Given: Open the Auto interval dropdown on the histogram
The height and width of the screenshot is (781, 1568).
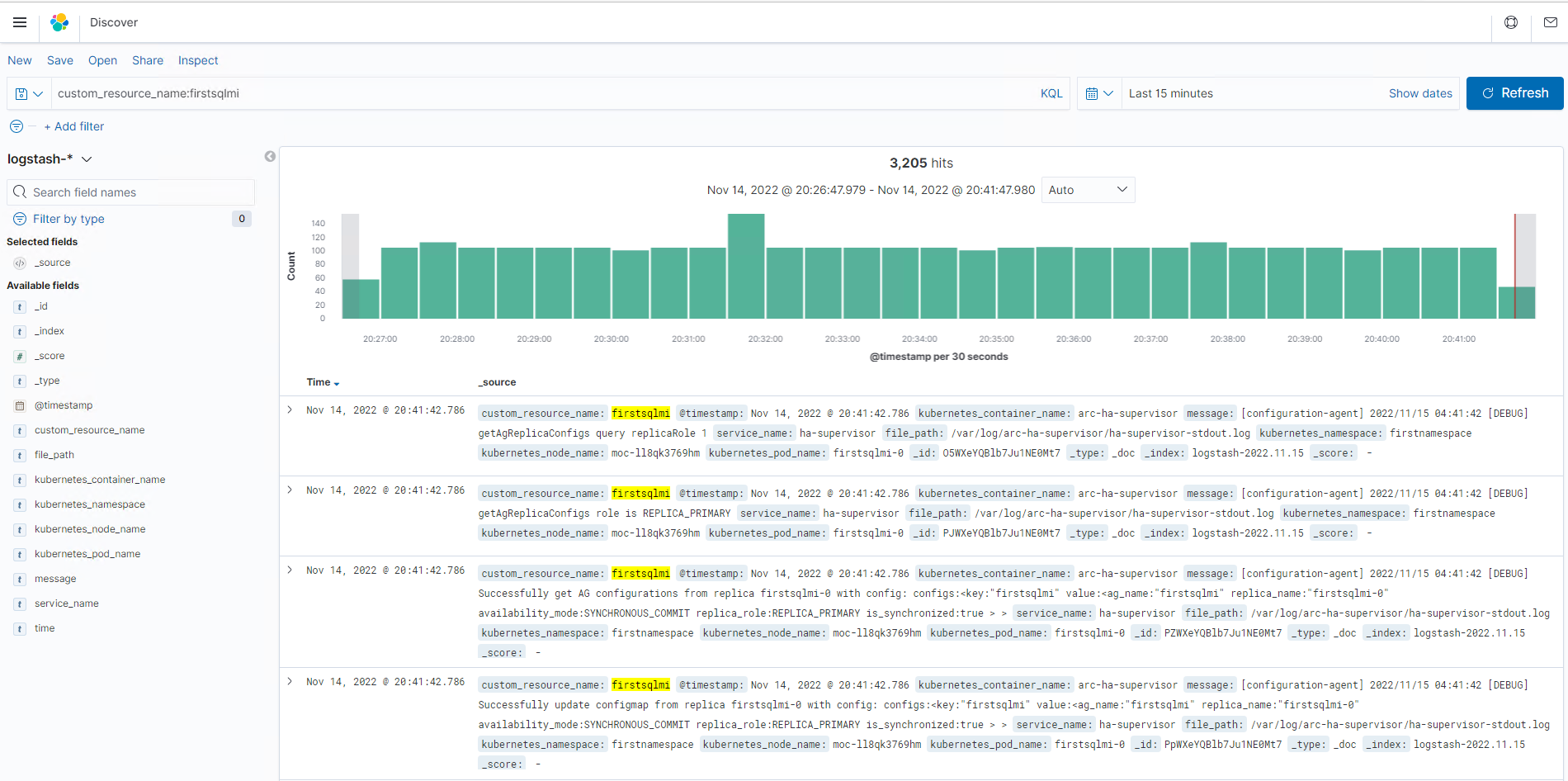Looking at the screenshot, I should pyautogui.click(x=1088, y=189).
